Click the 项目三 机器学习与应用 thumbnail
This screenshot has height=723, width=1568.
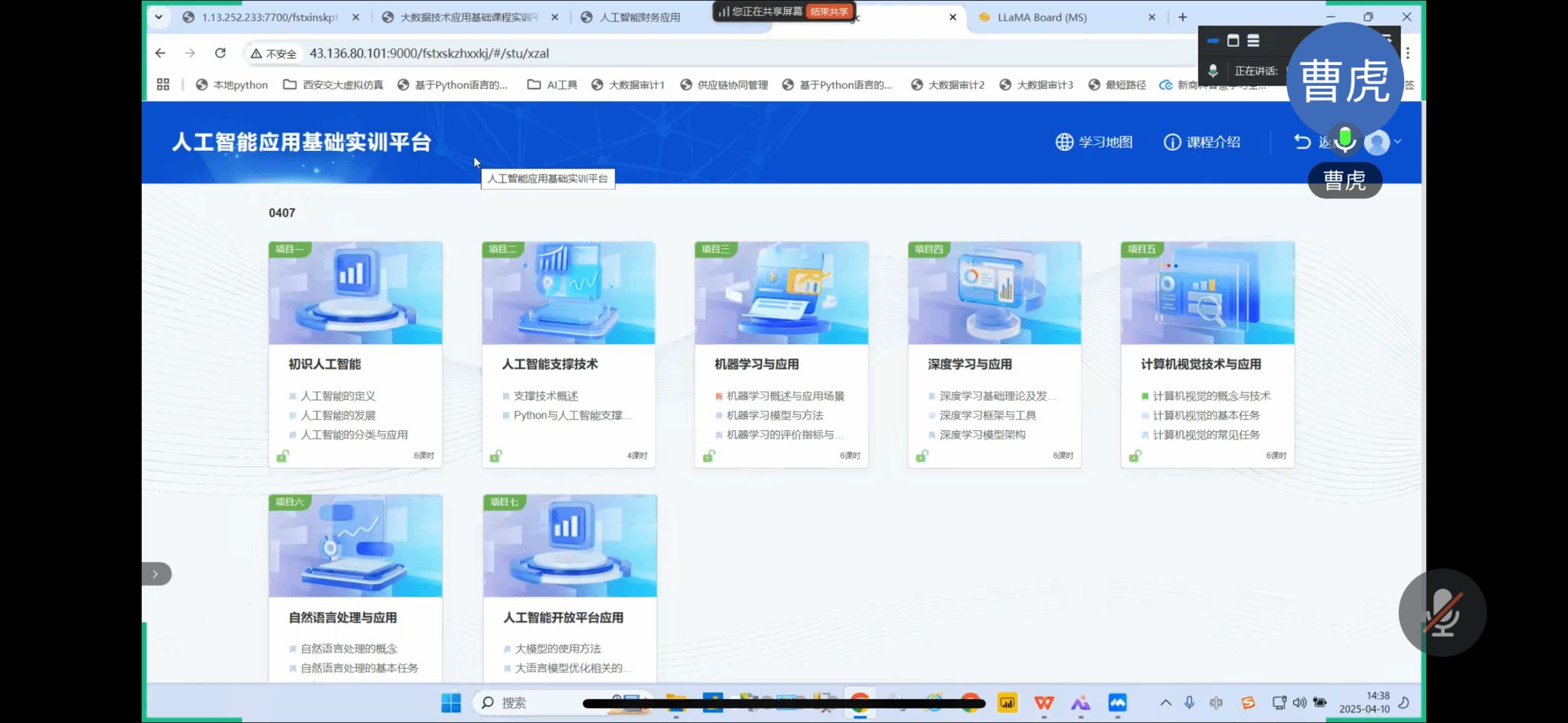coord(781,293)
